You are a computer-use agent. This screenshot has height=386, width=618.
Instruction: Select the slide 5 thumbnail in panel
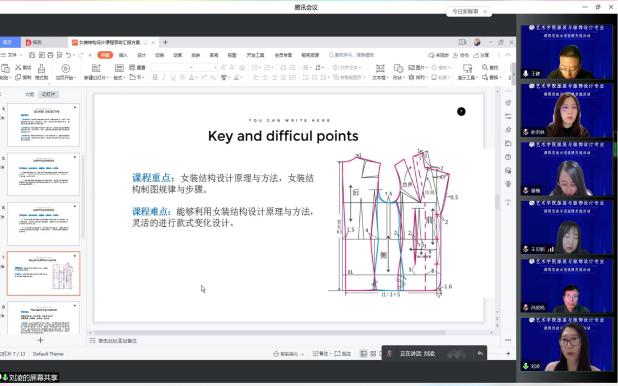pos(43,174)
